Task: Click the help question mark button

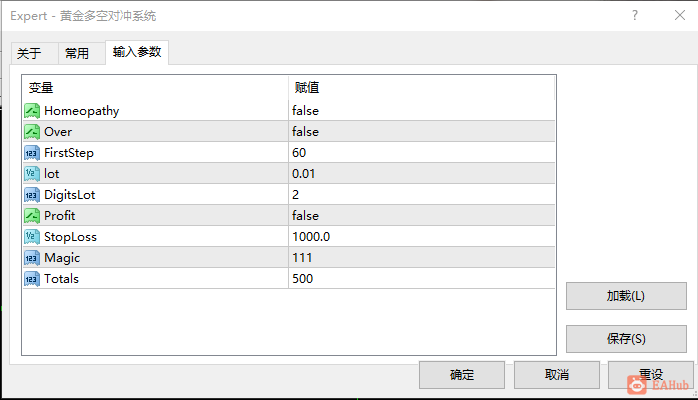Action: pyautogui.click(x=635, y=16)
